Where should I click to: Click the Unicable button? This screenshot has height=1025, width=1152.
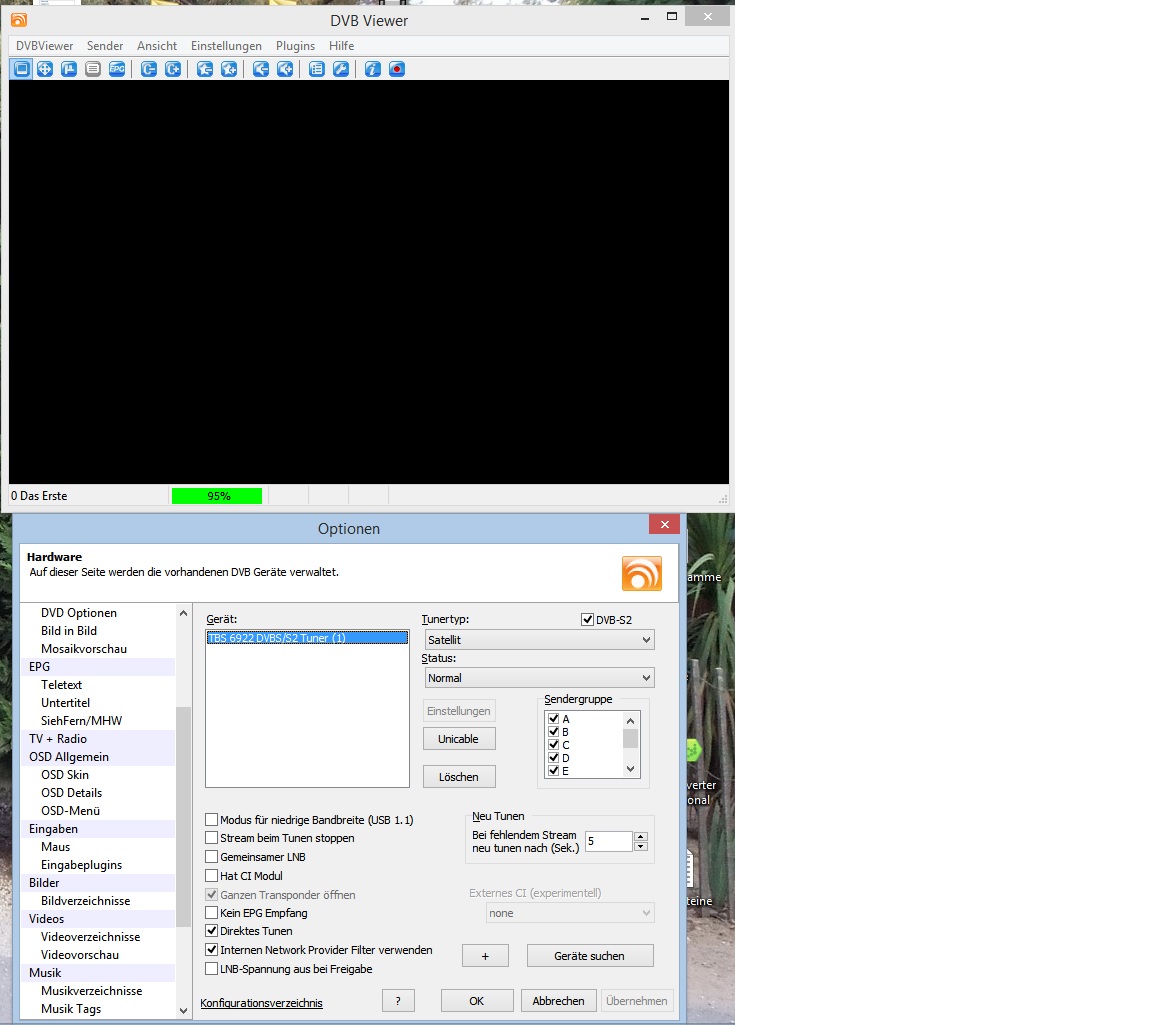click(x=458, y=739)
